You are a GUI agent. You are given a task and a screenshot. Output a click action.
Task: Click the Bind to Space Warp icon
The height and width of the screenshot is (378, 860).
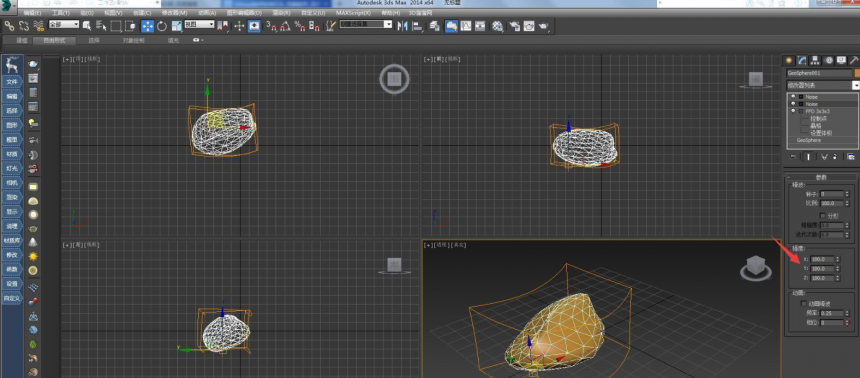[x=38, y=25]
